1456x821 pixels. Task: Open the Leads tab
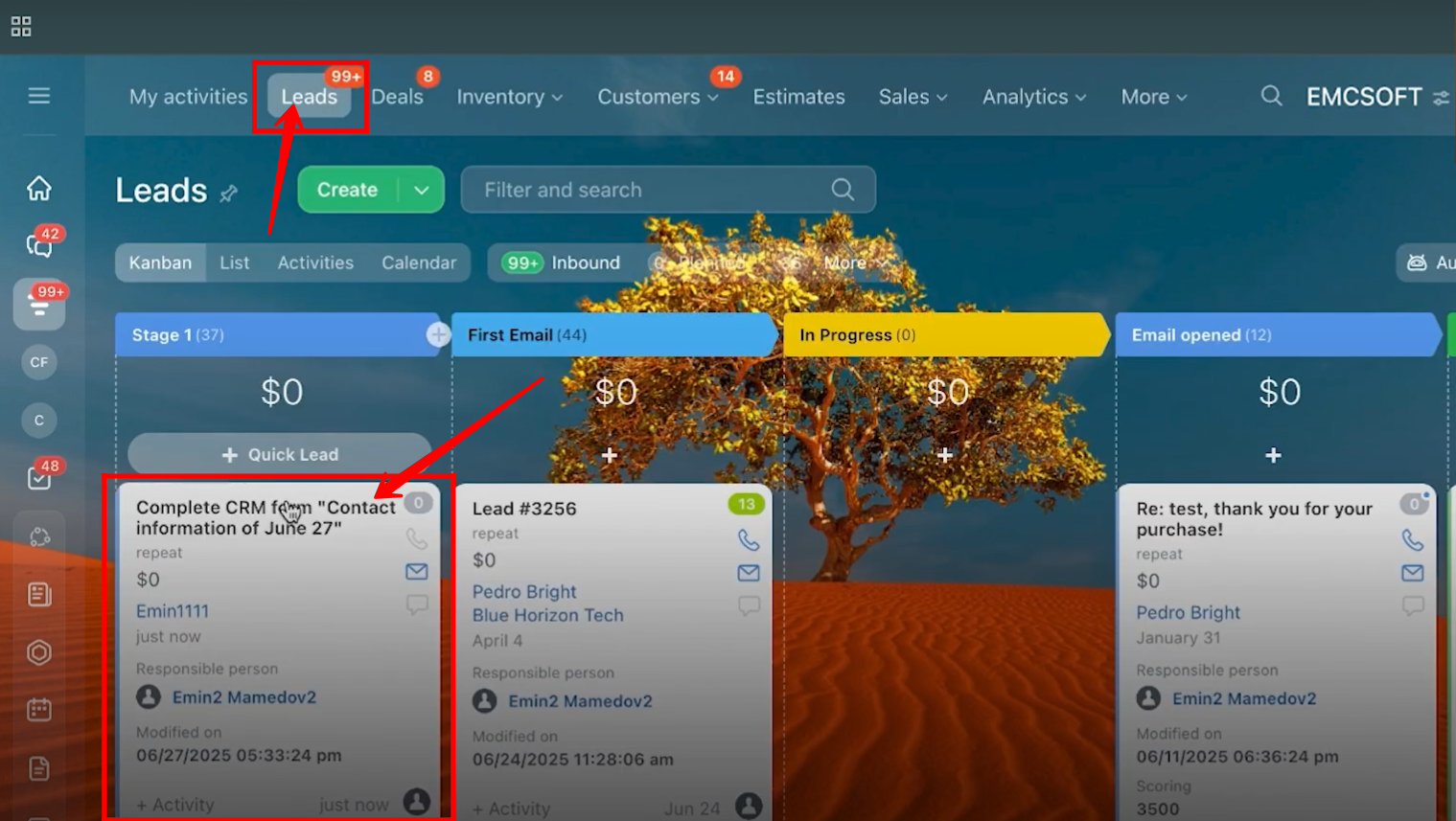pos(310,97)
